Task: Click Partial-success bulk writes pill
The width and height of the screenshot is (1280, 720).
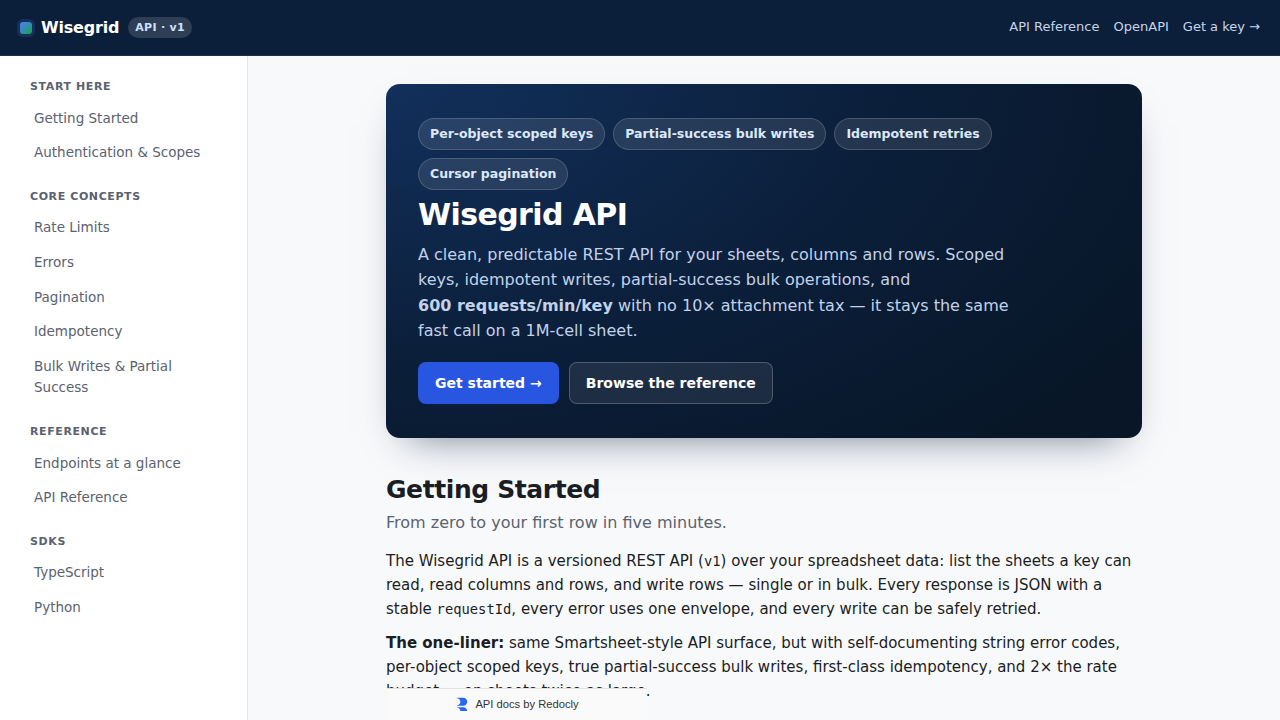Action: click(x=720, y=134)
